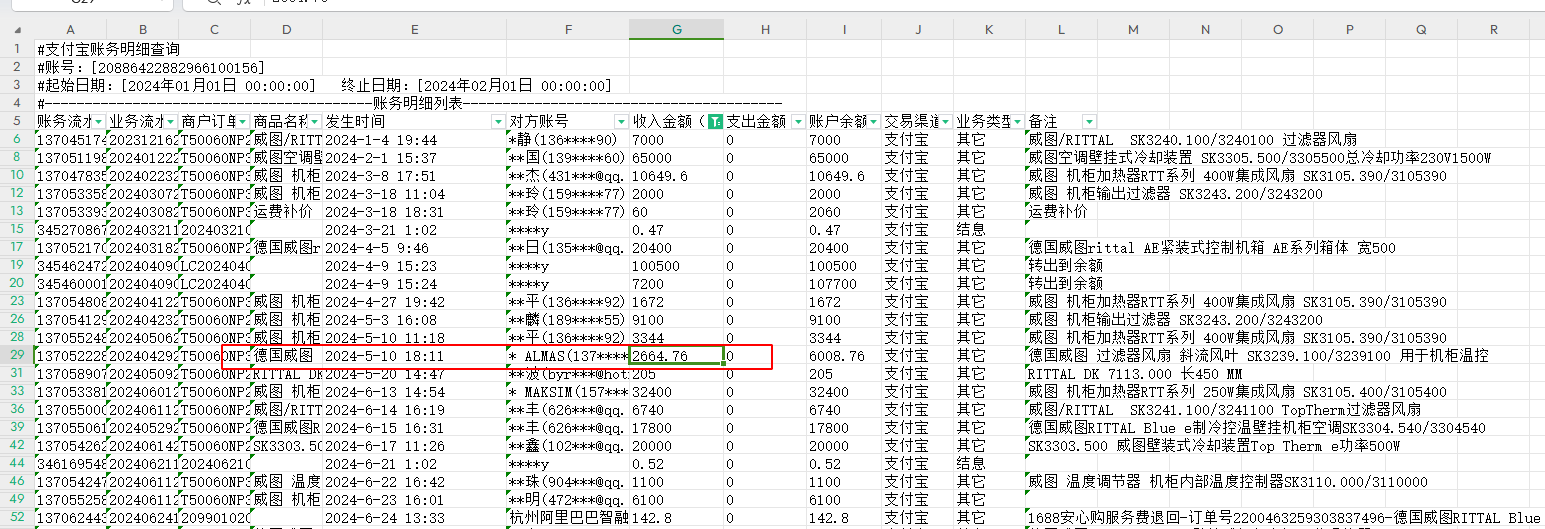Select highlighted column G header
This screenshot has width=1545, height=529.
[676, 30]
